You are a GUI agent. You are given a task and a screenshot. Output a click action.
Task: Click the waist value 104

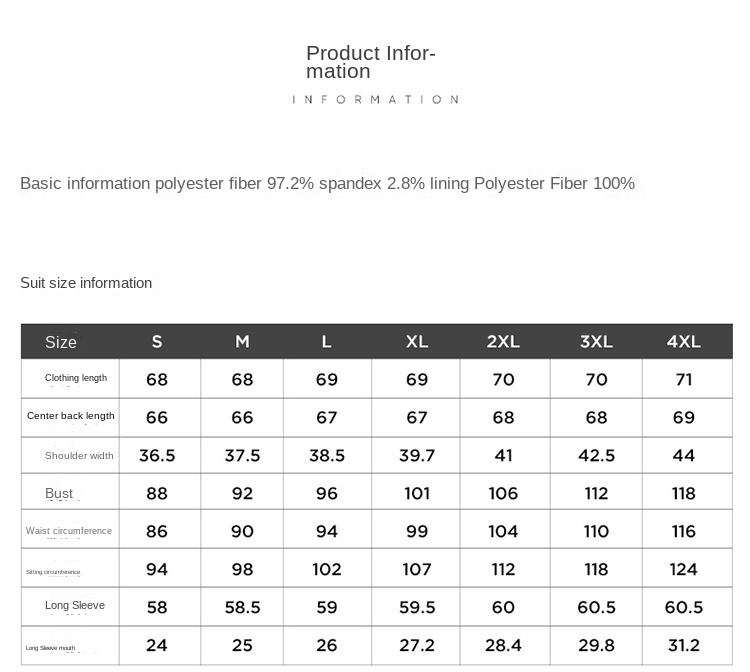click(x=503, y=532)
